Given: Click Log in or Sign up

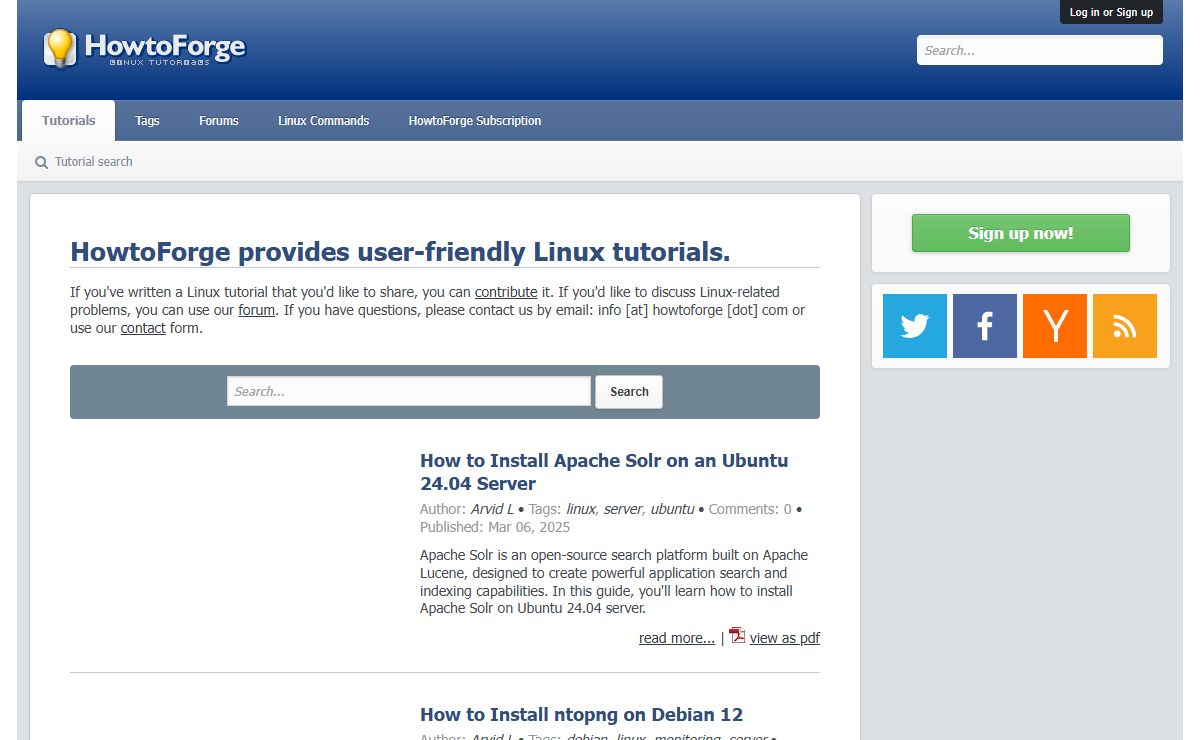Looking at the screenshot, I should (x=1111, y=12).
